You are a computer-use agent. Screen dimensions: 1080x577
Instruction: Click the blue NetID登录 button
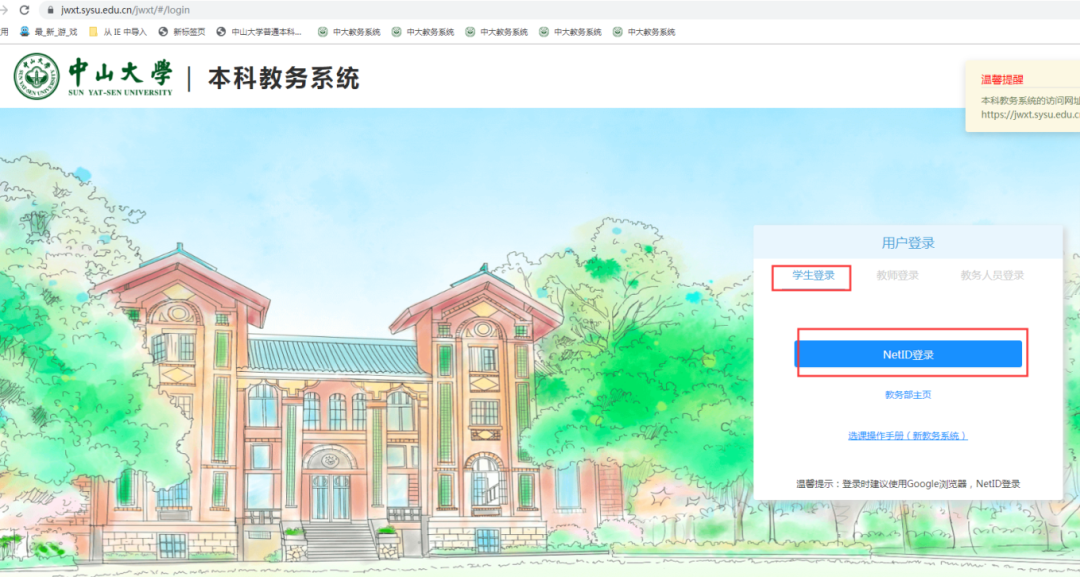[x=908, y=355]
